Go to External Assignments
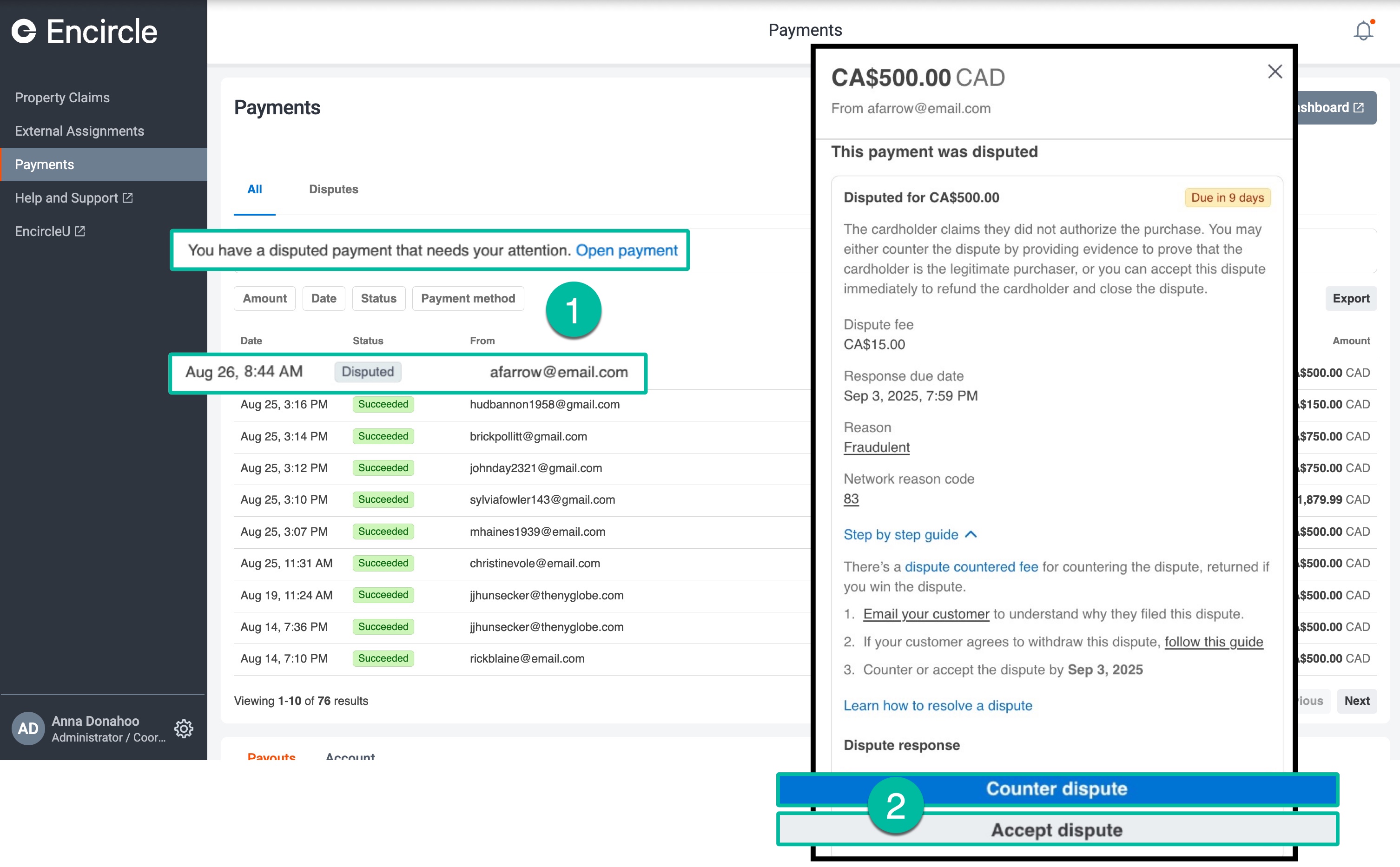Image resolution: width=1400 pixels, height=867 pixels. (x=79, y=131)
